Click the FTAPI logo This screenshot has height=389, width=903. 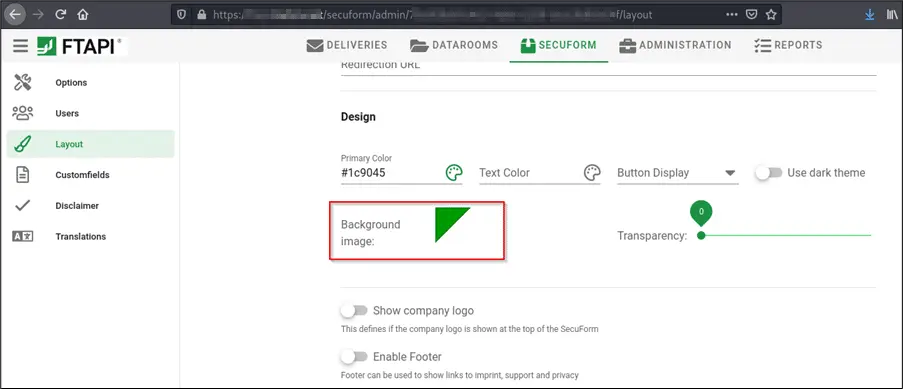coord(79,46)
